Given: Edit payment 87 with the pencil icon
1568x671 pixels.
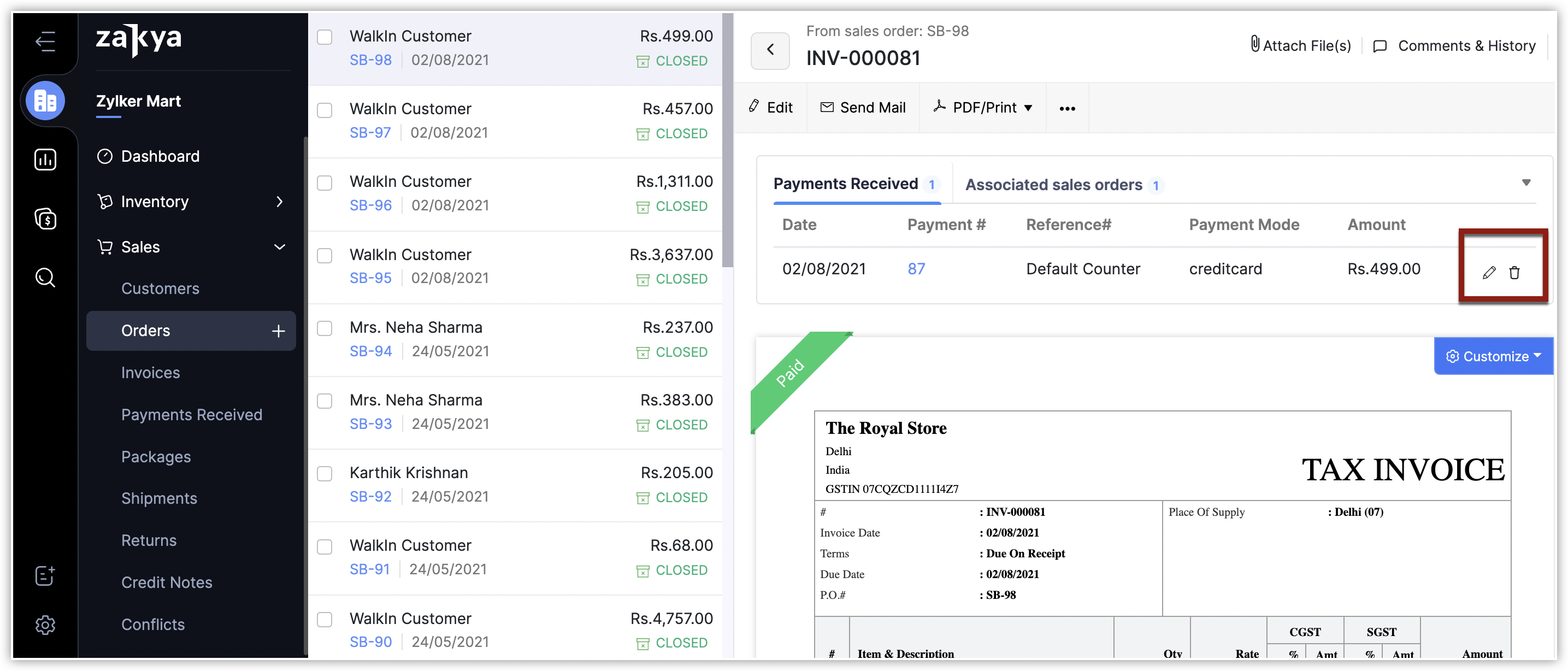Looking at the screenshot, I should pos(1489,273).
